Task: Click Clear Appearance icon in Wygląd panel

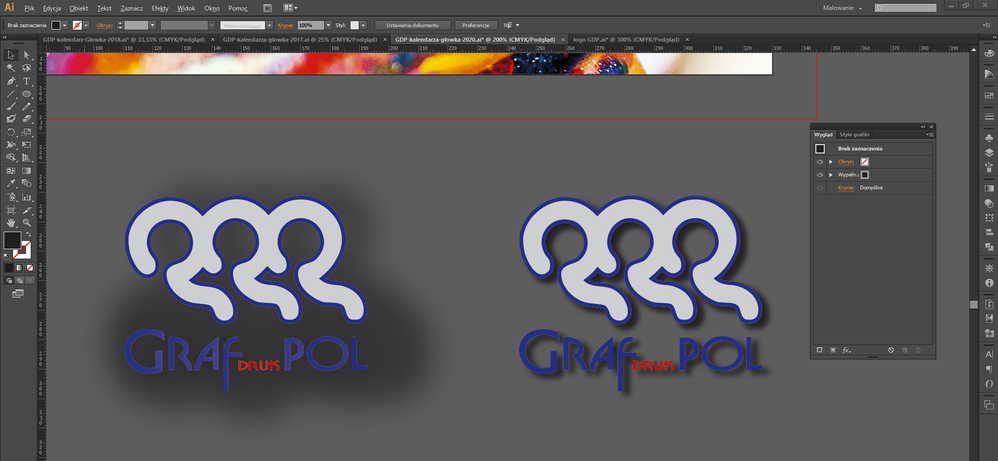Action: click(891, 350)
